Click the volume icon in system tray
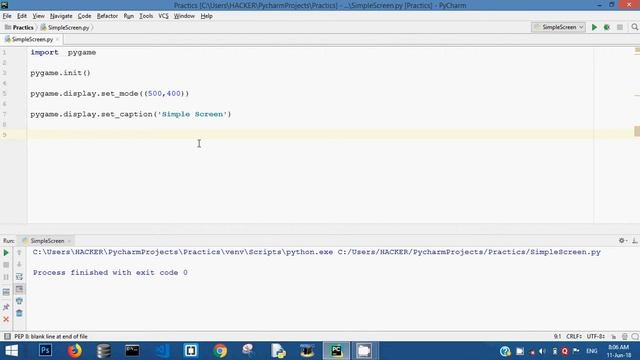 [x=542, y=351]
